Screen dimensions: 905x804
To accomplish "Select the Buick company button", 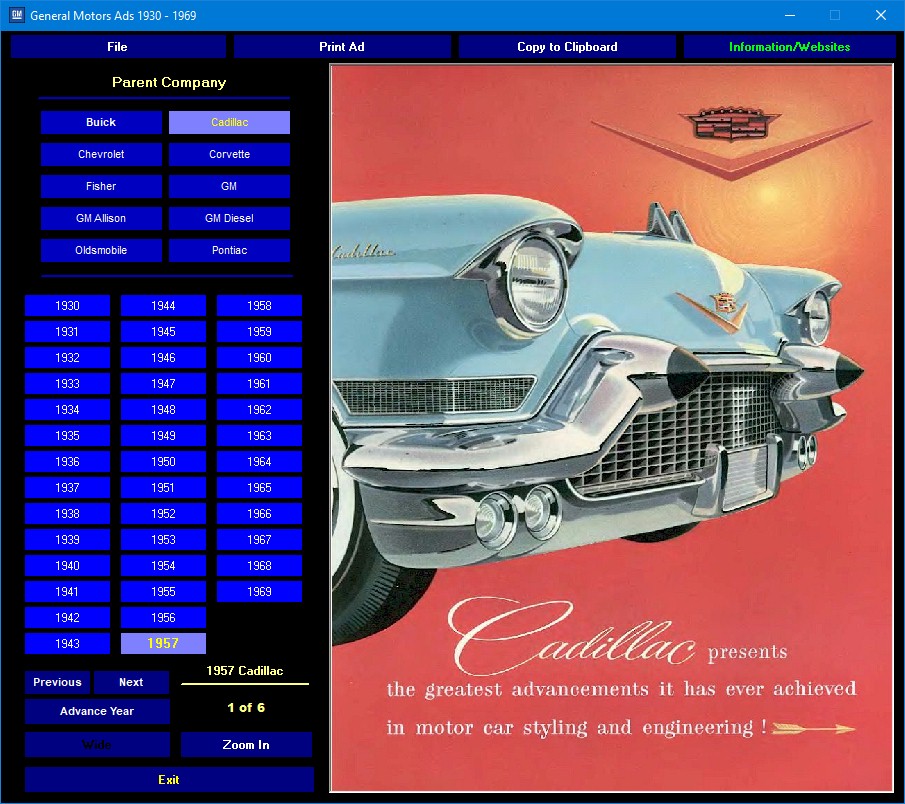I will 101,122.
